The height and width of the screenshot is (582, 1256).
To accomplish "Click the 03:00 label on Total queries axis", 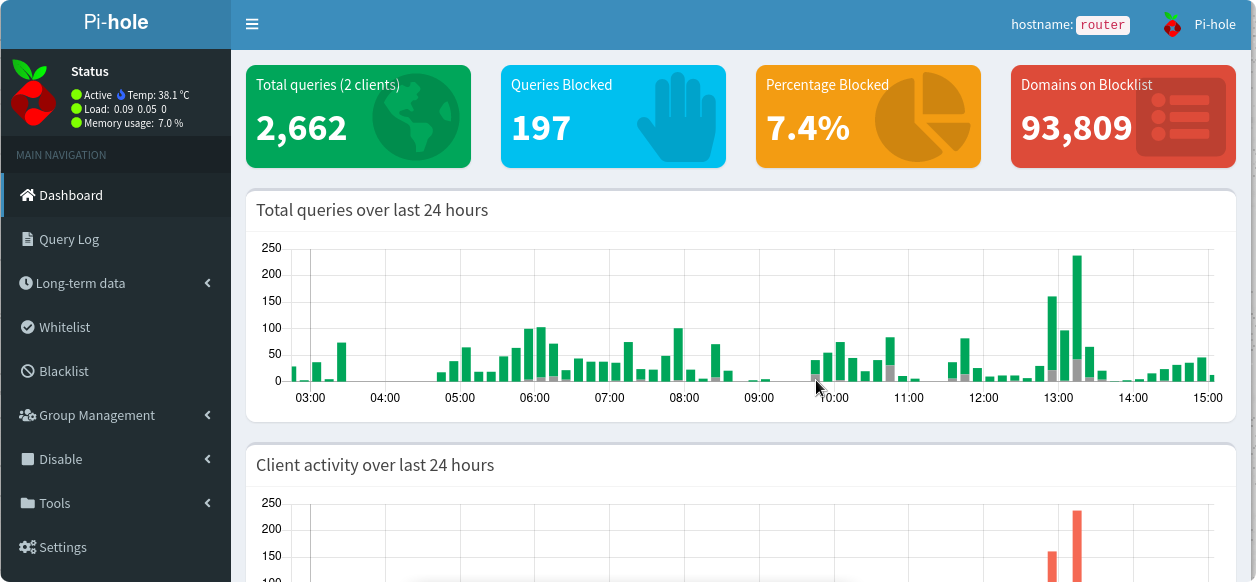I will [310, 398].
